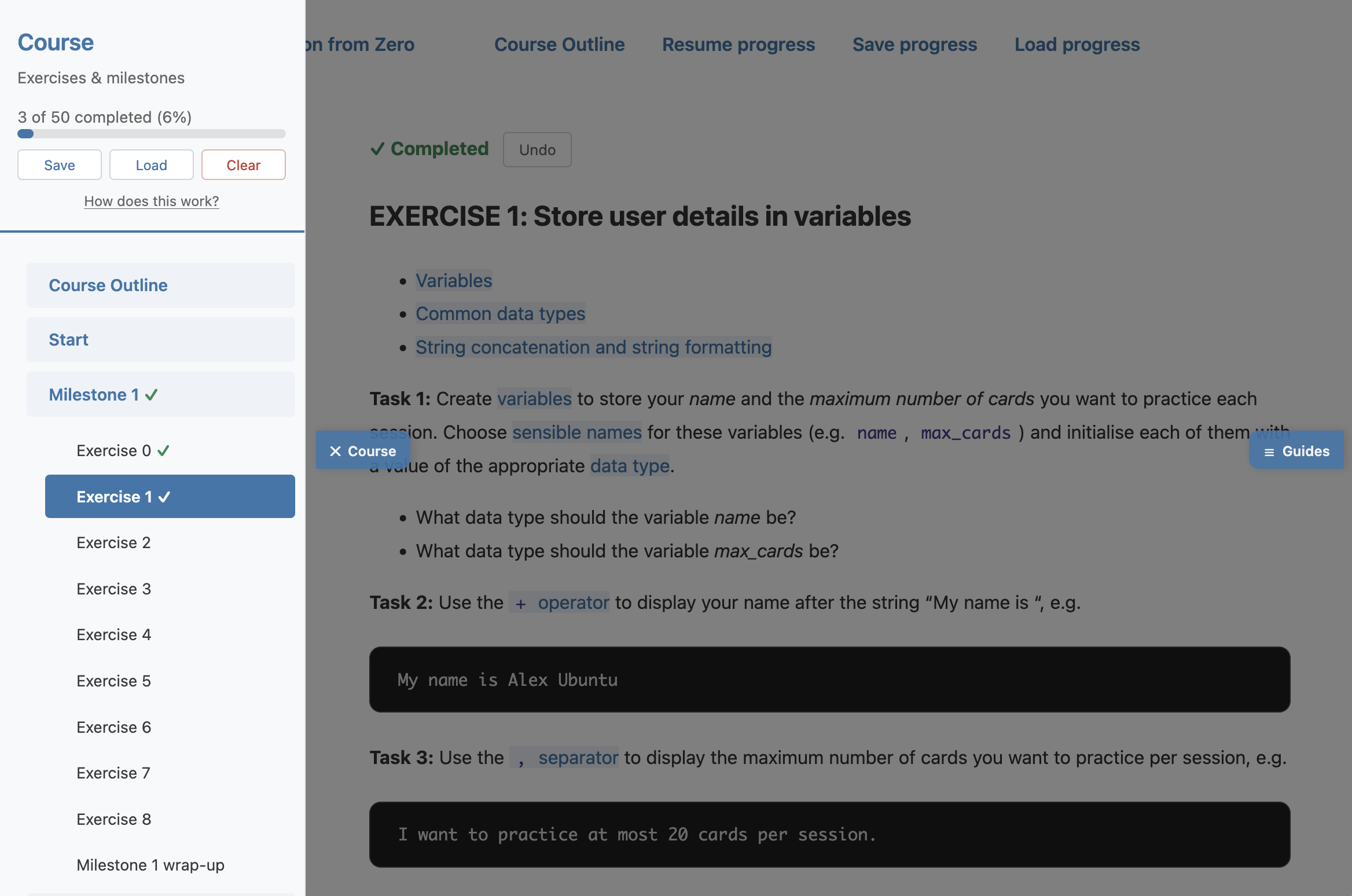Screen dimensions: 1352x896
Task: Open the Guides panel button
Action: coord(1296,451)
